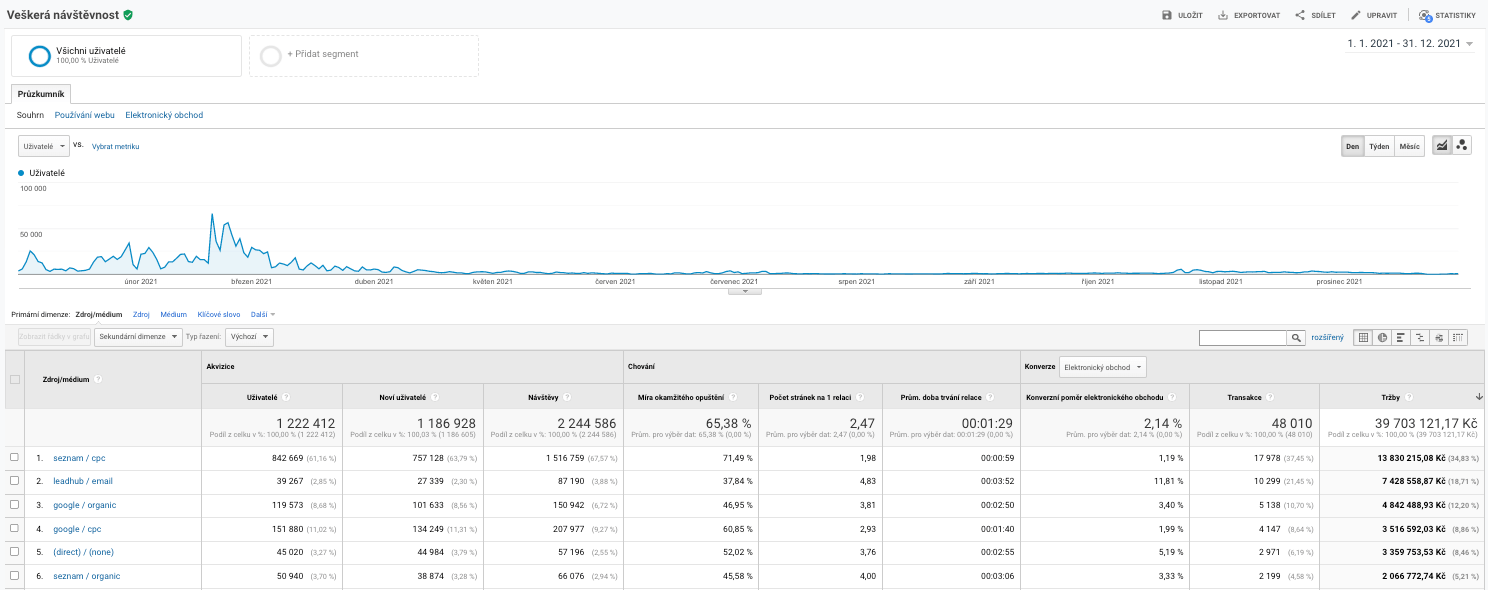This screenshot has width=1488, height=590.
Task: Open the pivot table view icon
Action: point(1458,338)
